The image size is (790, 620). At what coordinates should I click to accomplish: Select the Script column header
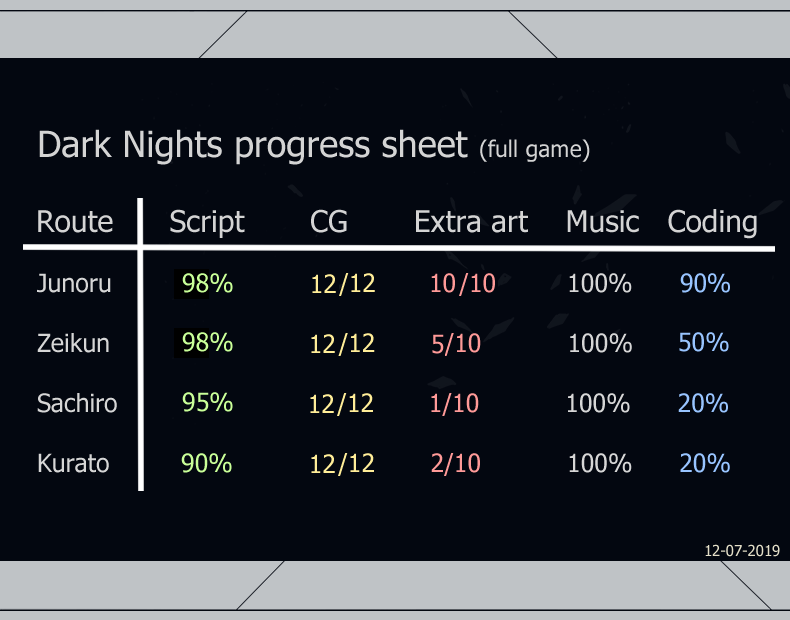(x=207, y=222)
